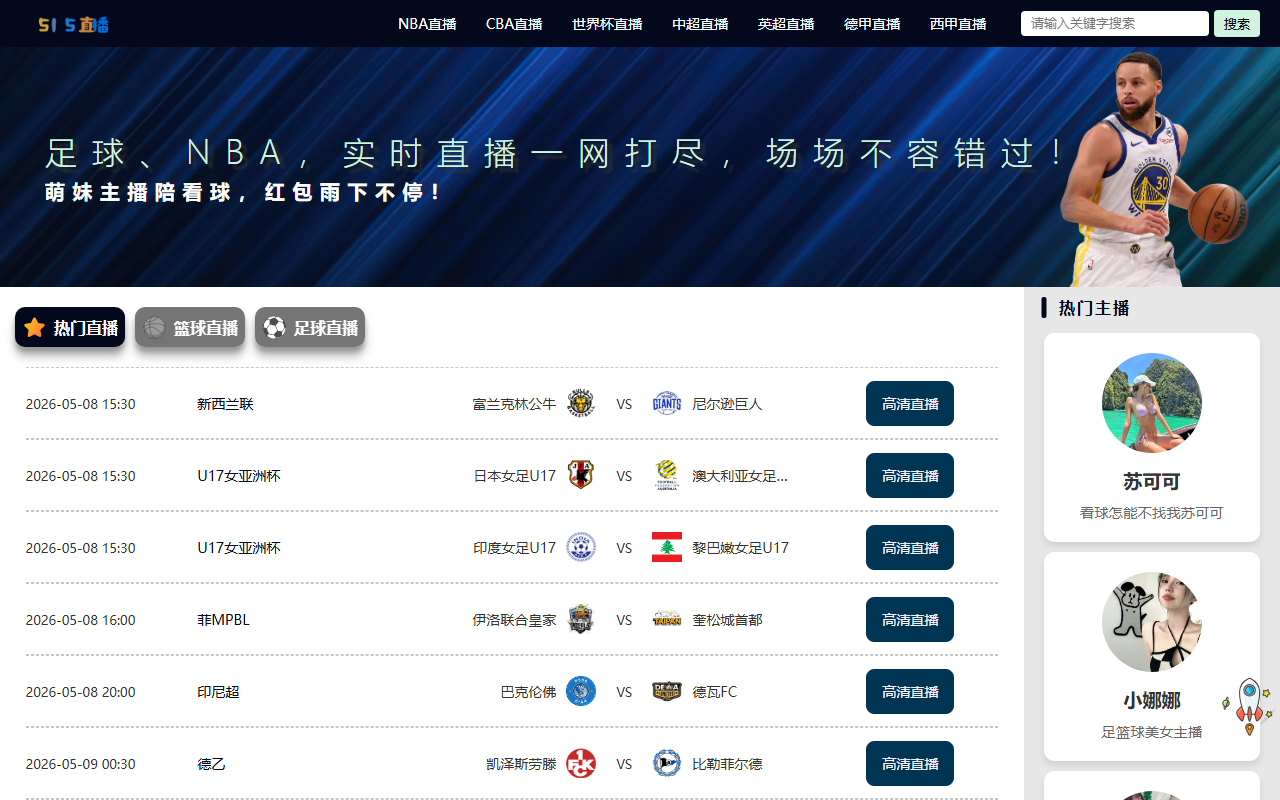Click team name 黎巴嫩女足U17
The width and height of the screenshot is (1280, 800).
click(x=740, y=548)
